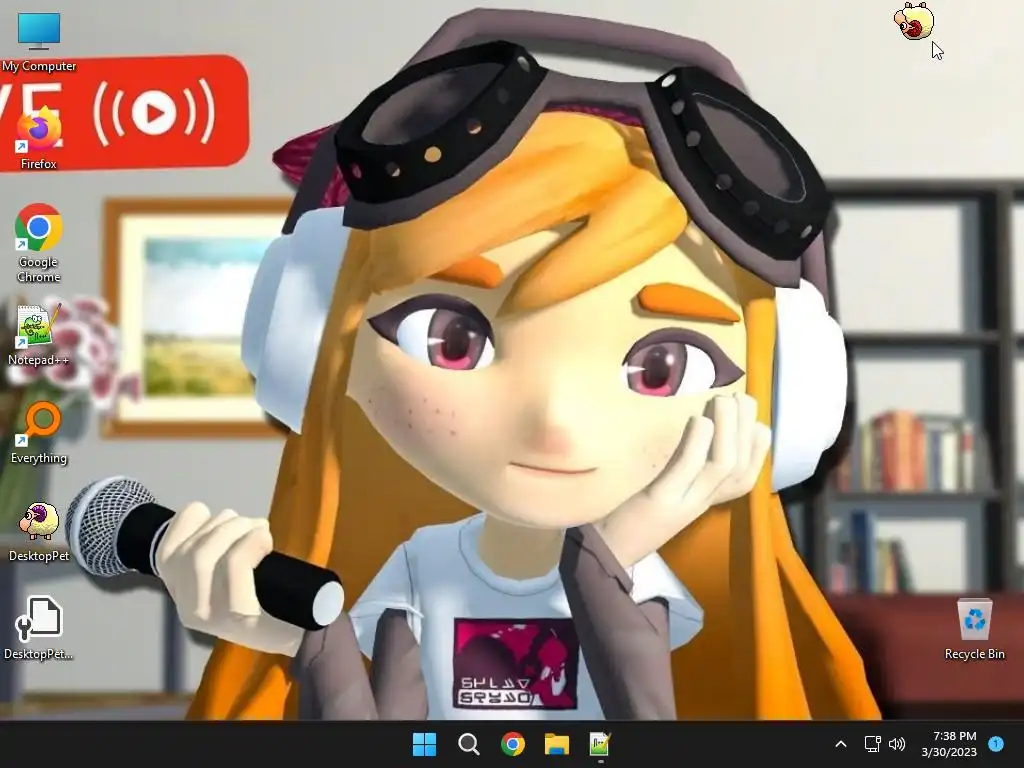The width and height of the screenshot is (1024, 768).
Task: Open the clock showing 7:38 PM
Action: point(949,744)
